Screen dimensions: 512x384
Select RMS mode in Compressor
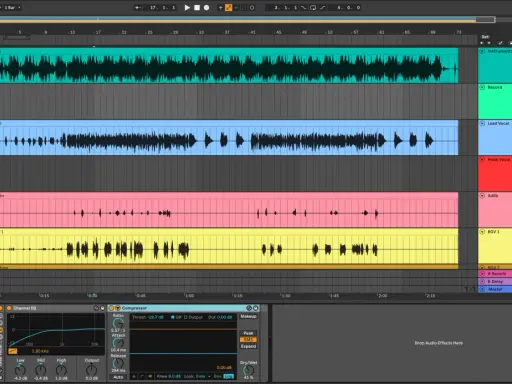coord(248,340)
